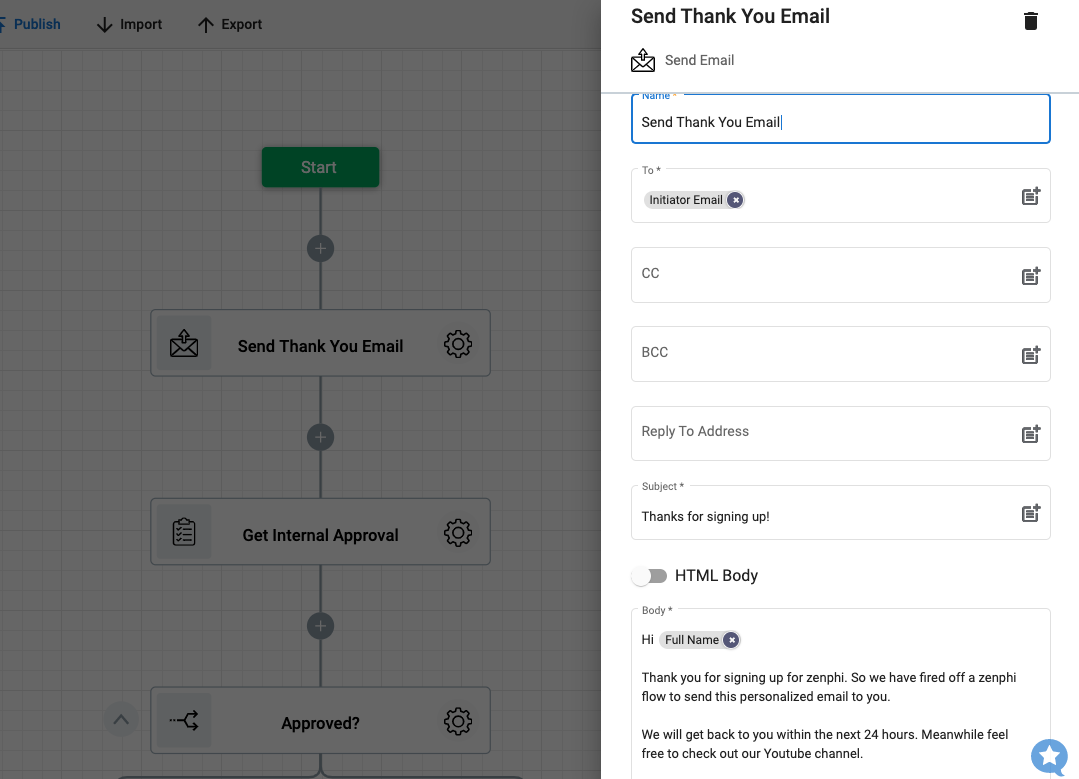The image size is (1079, 779).
Task: Select the green Start node
Action: 320,167
